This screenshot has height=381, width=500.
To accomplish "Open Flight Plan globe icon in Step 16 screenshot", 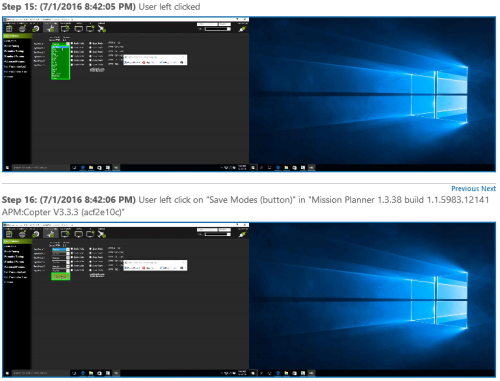I will point(22,234).
